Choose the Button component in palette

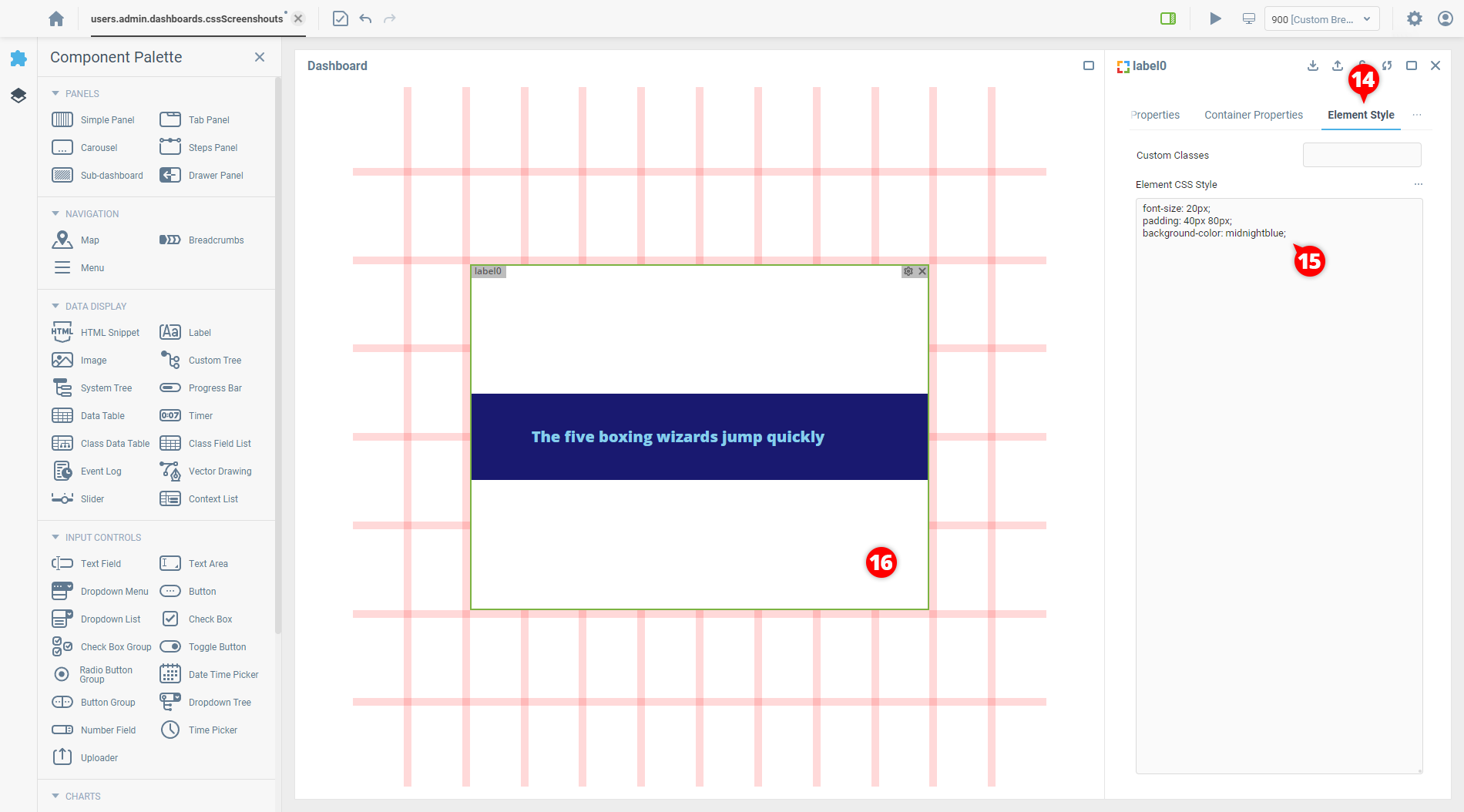(x=202, y=592)
